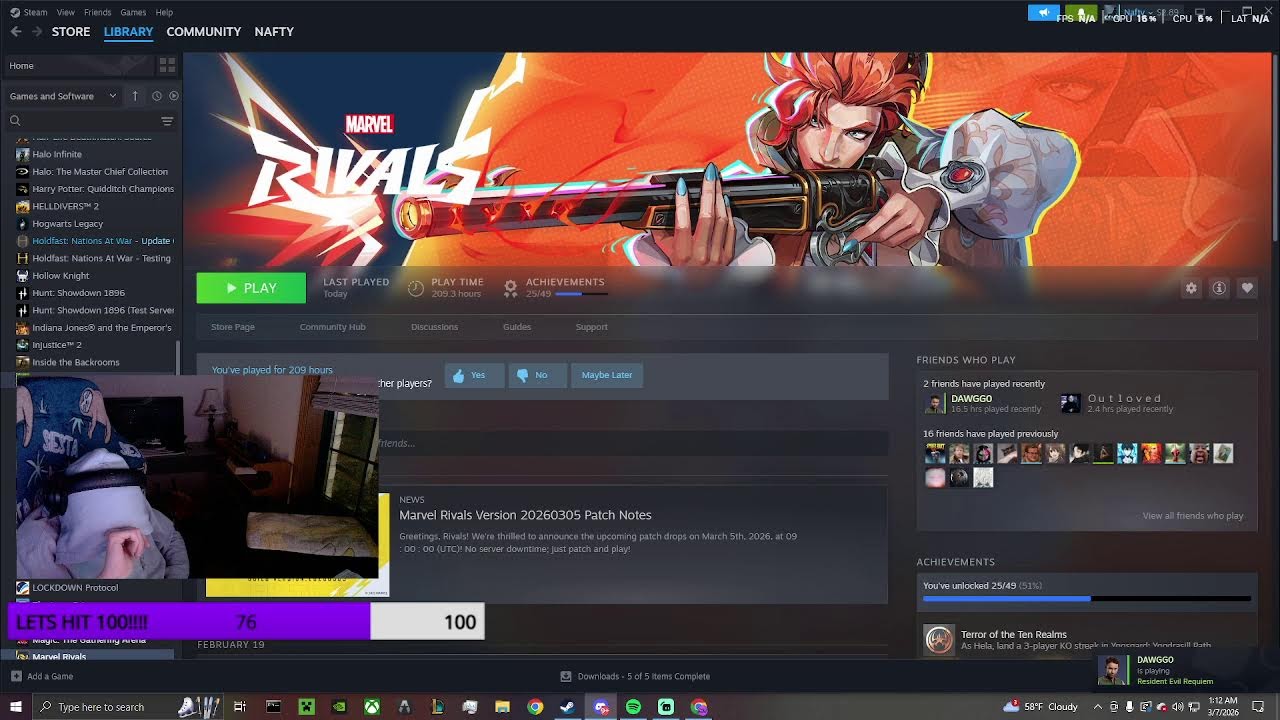
Task: Select Hollow Knight in library
Action: (x=61, y=276)
